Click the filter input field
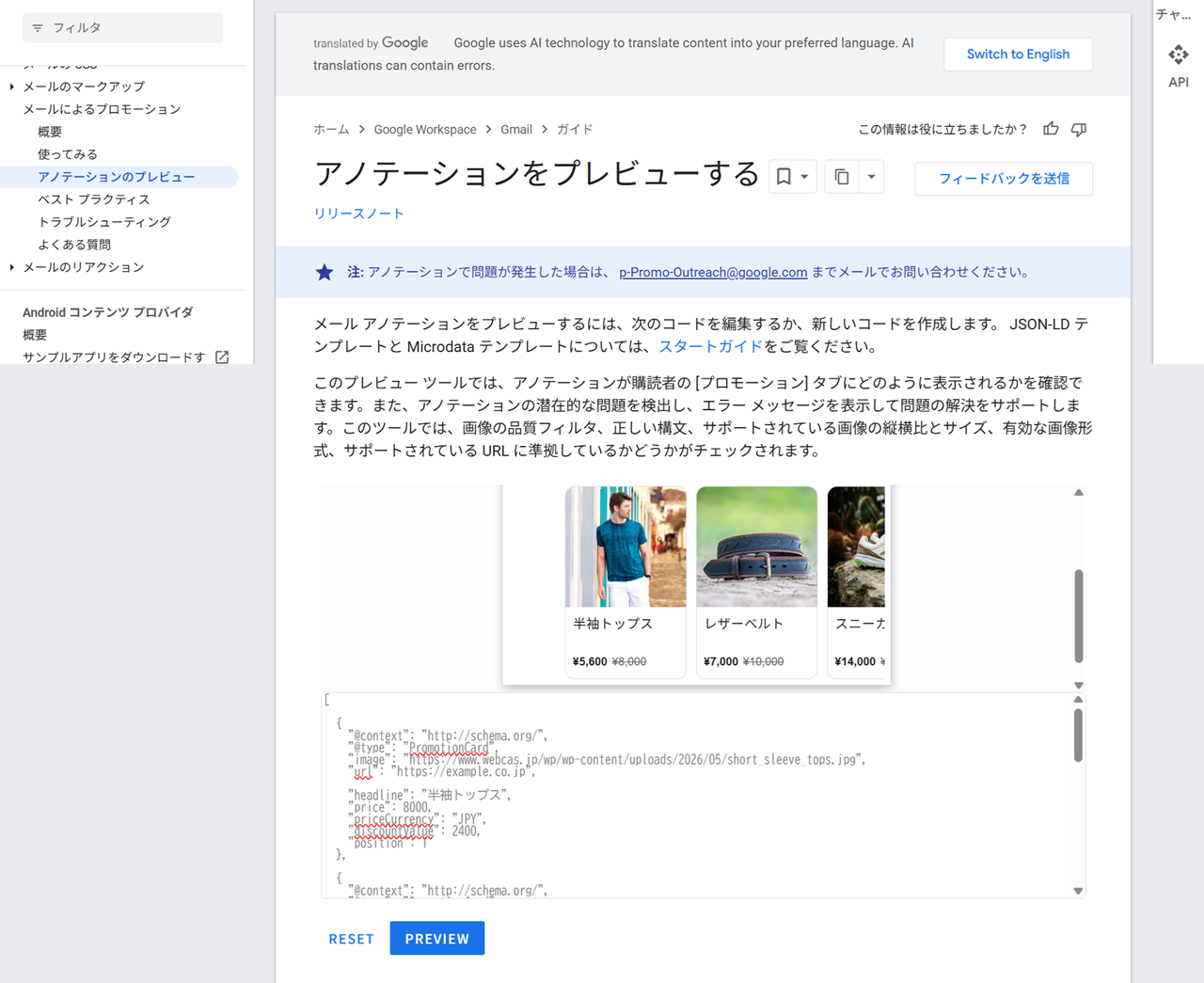The image size is (1204, 983). [122, 28]
